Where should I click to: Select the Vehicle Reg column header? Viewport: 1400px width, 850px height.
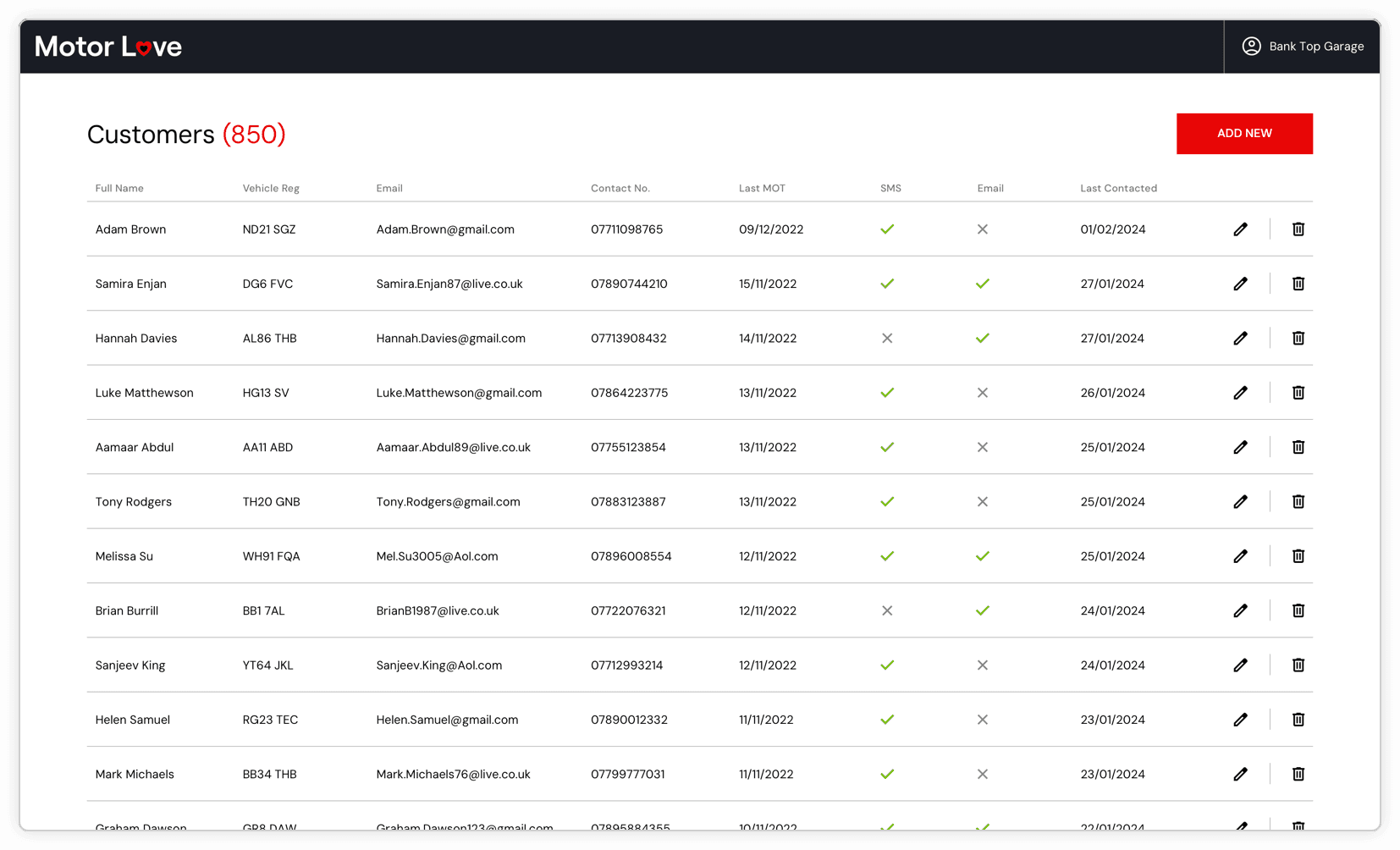click(270, 188)
